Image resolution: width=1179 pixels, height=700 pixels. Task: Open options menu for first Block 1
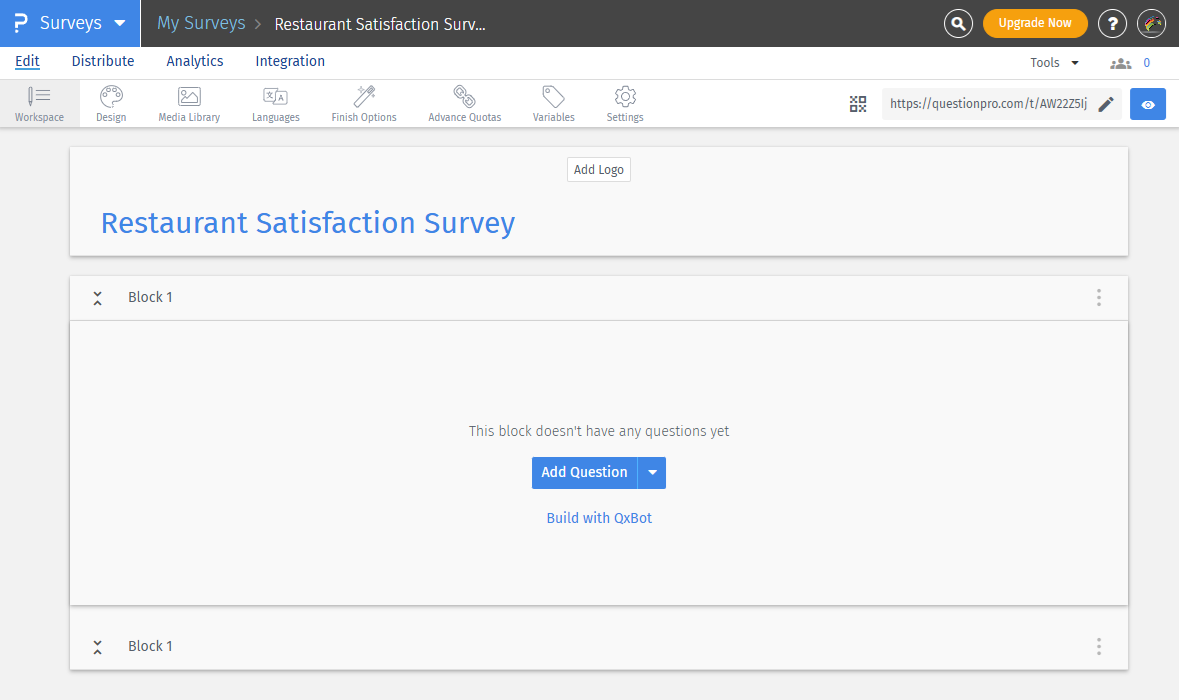coord(1098,298)
